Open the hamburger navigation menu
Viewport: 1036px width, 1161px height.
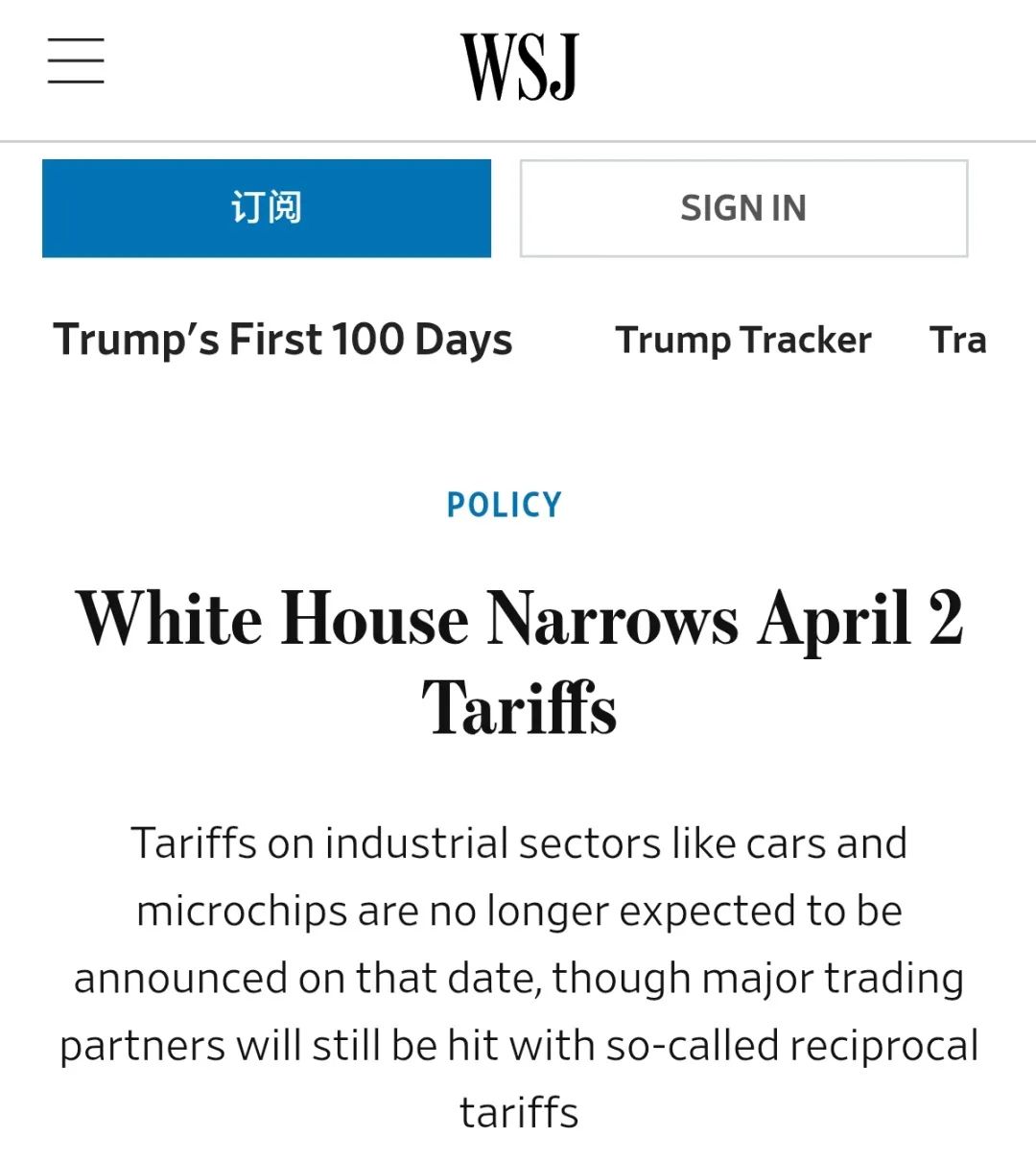[76, 61]
